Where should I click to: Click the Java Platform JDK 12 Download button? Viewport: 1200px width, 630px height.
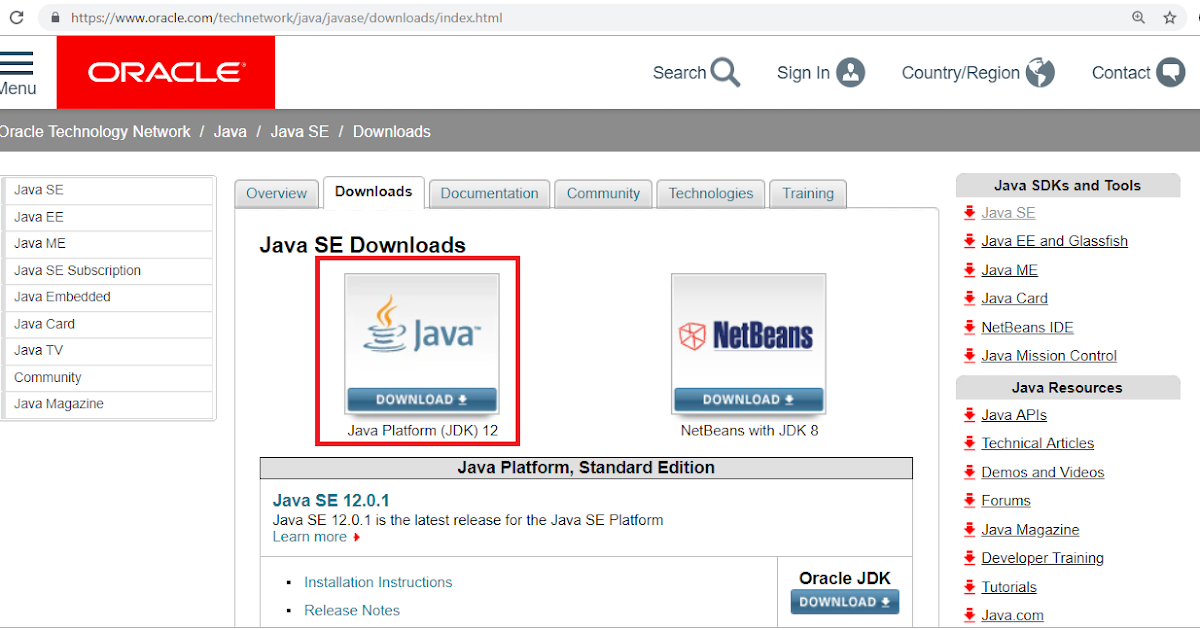tap(421, 399)
